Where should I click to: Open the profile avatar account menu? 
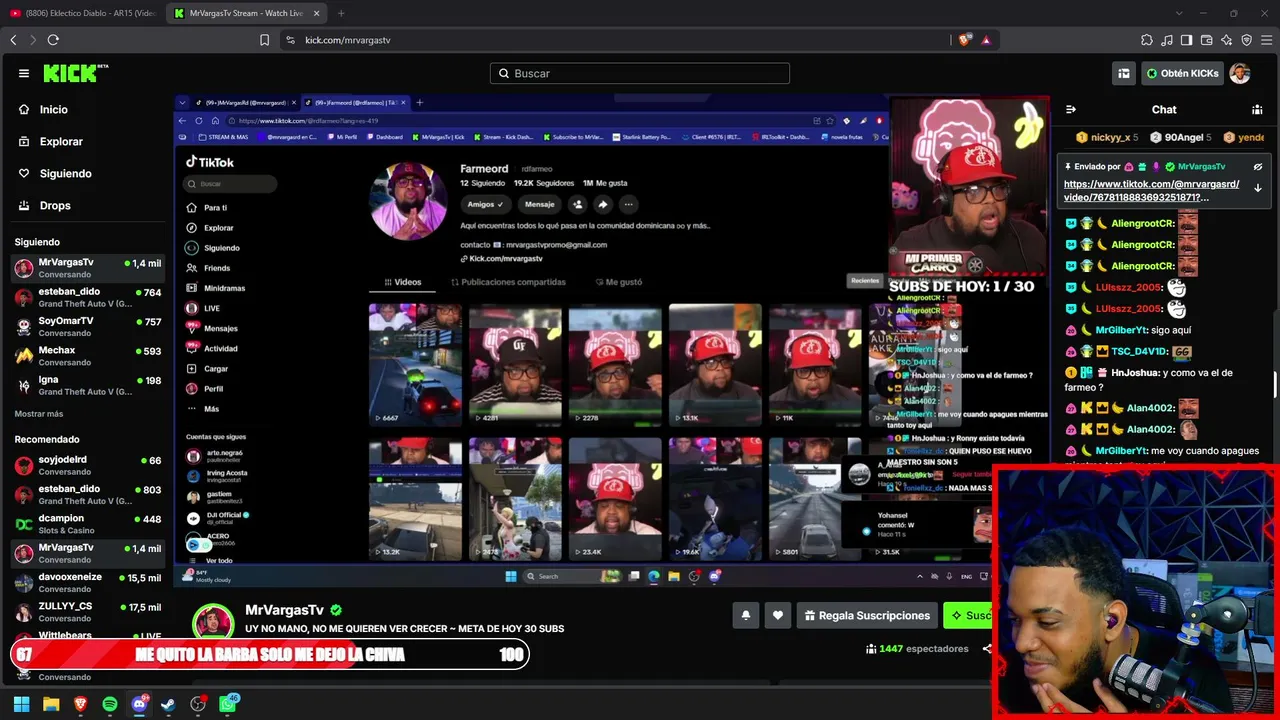(1240, 73)
